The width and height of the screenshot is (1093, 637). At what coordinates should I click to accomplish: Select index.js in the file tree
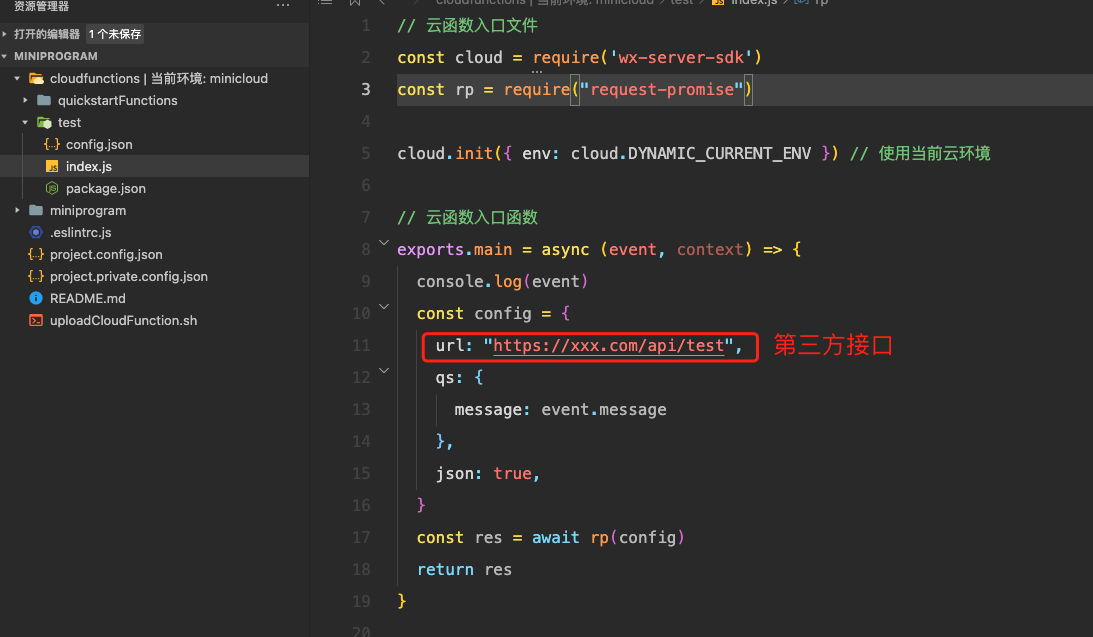[x=89, y=167]
